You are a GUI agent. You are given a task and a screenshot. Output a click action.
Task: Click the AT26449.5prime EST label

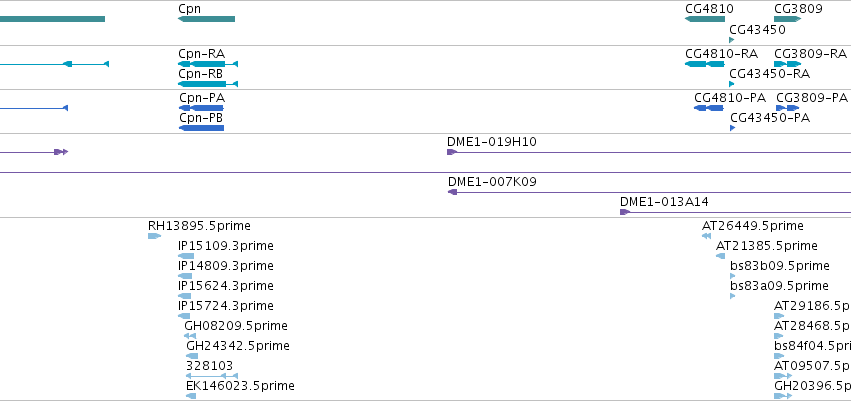[752, 225]
